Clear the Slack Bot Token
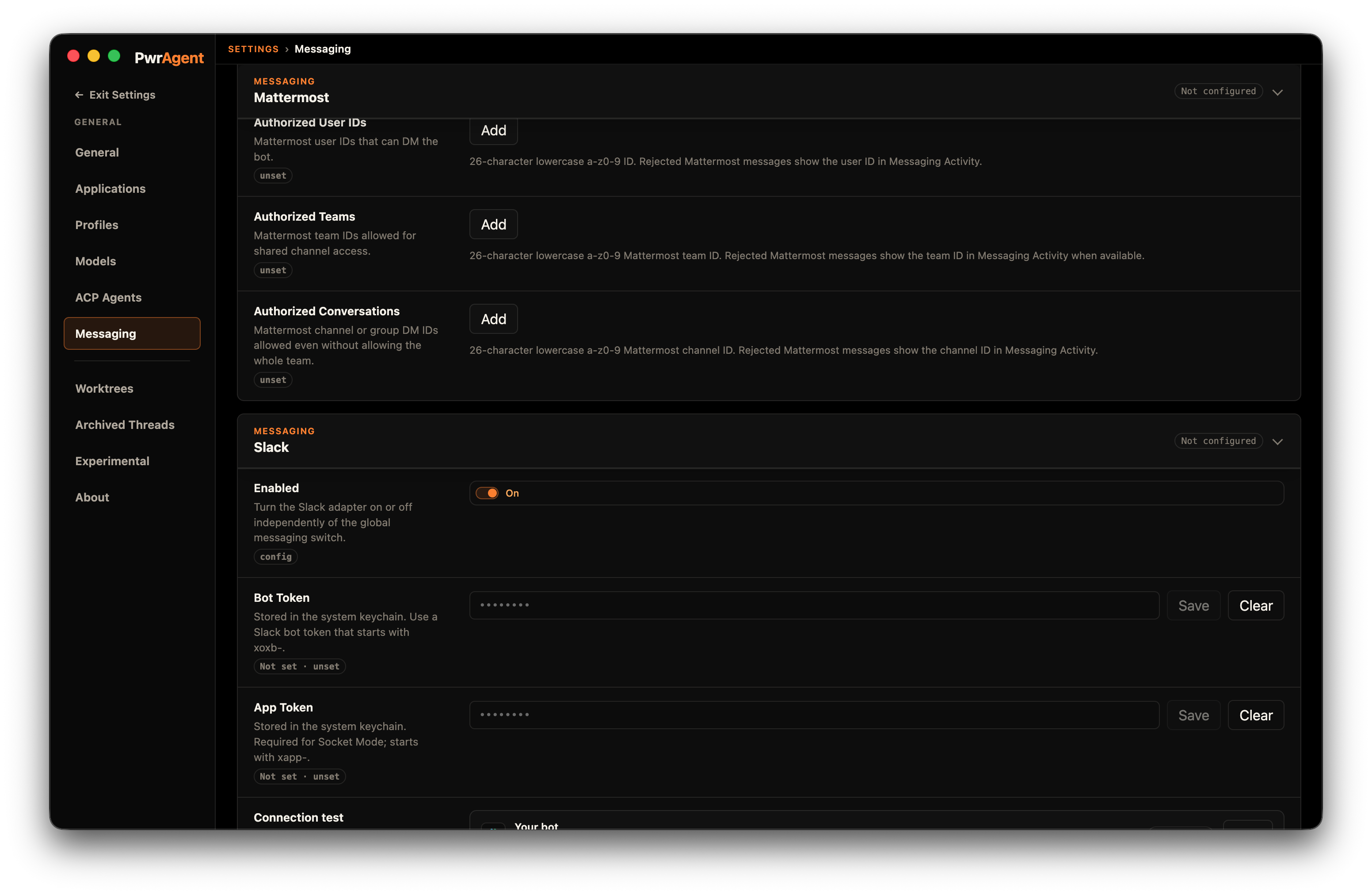1372x895 pixels. [1256, 605]
